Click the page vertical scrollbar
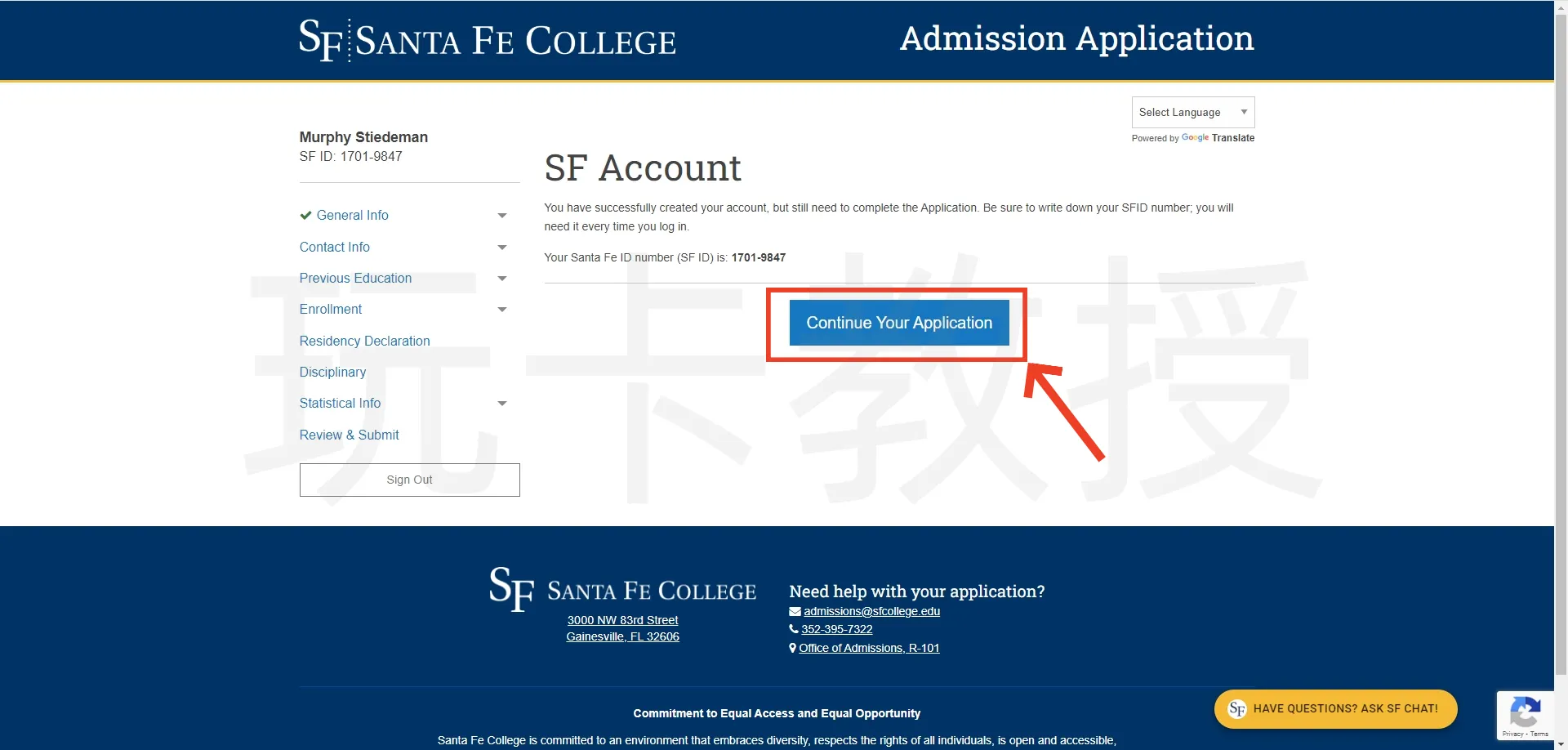1568x750 pixels. point(1561,327)
